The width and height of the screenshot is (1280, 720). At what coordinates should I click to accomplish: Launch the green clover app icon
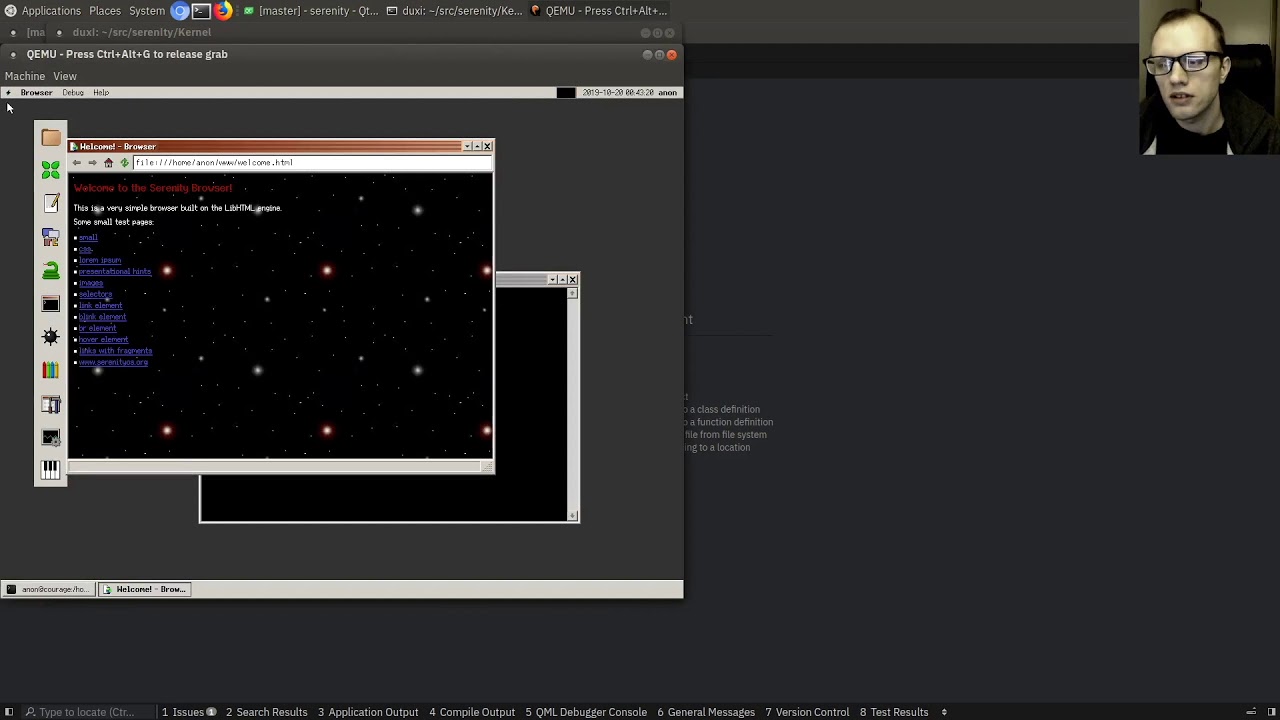click(51, 170)
